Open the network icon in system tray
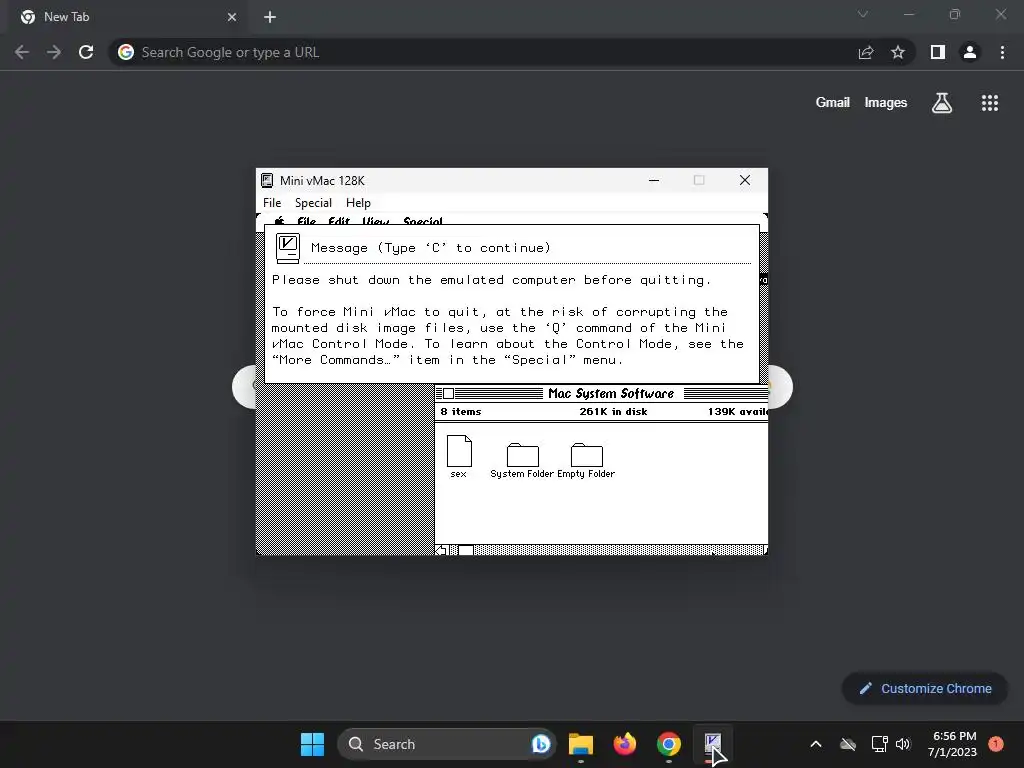The image size is (1024, 768). tap(880, 744)
